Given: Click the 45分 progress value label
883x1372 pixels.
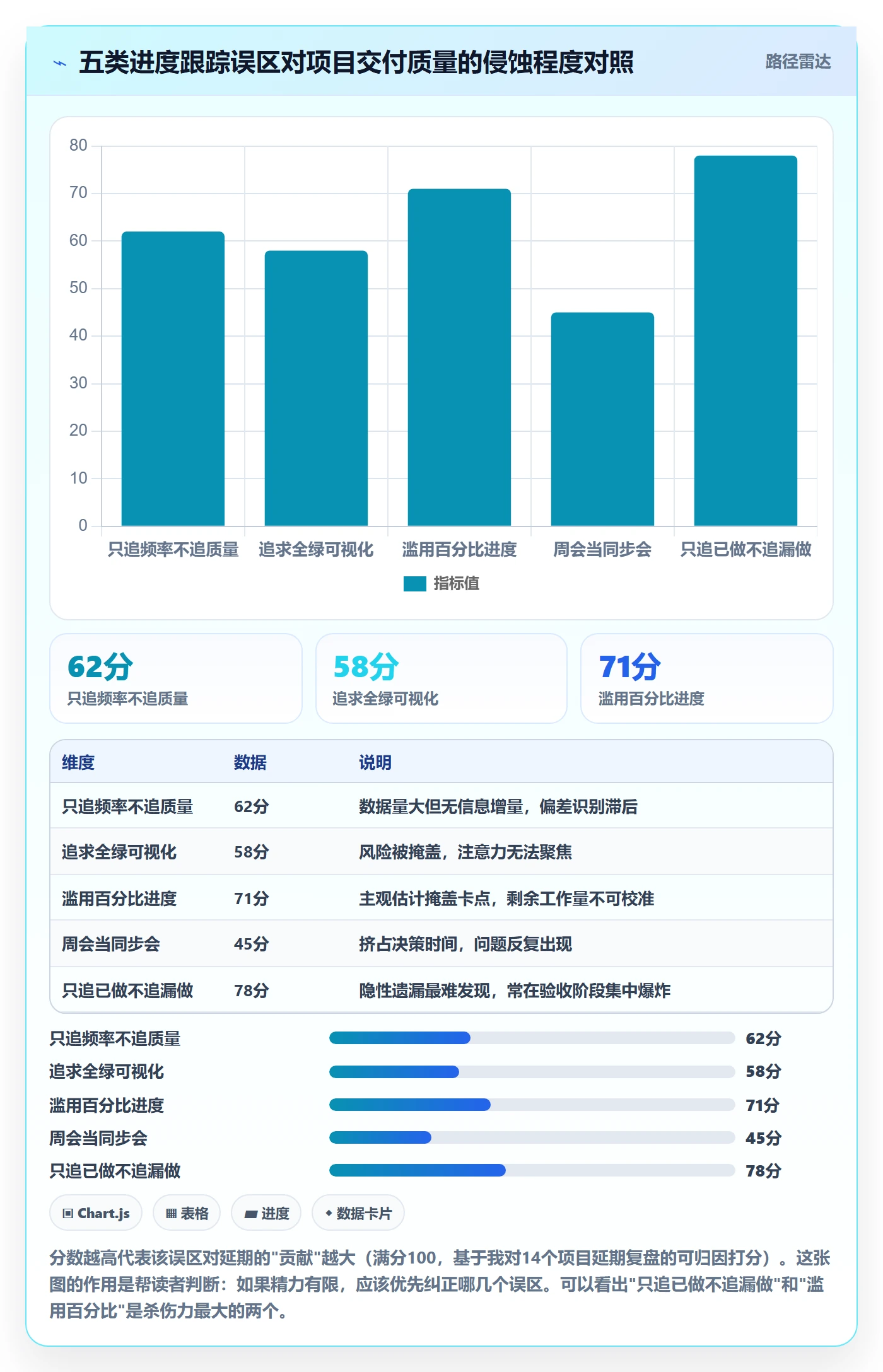Looking at the screenshot, I should [763, 1138].
